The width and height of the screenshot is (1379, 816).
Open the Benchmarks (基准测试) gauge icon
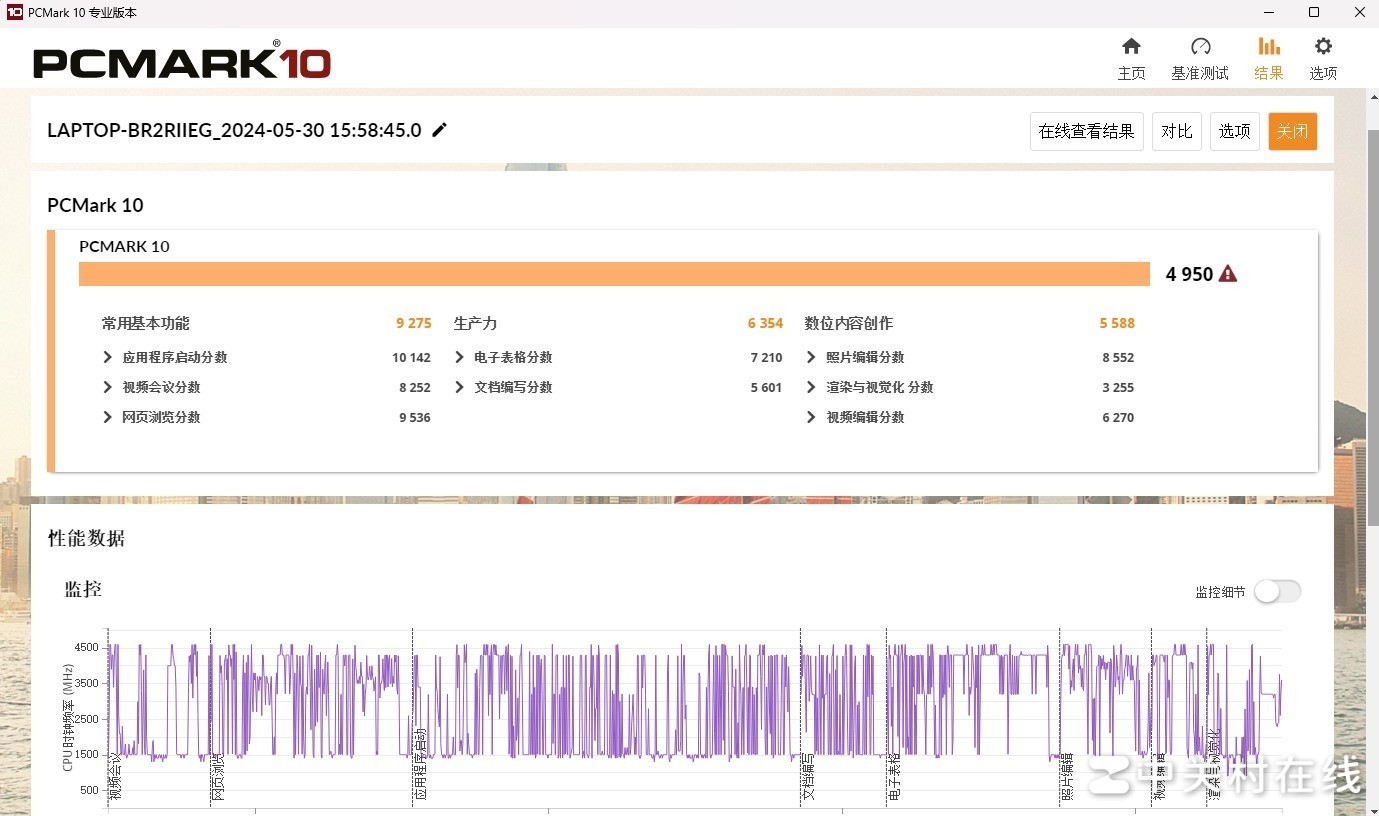[1200, 47]
